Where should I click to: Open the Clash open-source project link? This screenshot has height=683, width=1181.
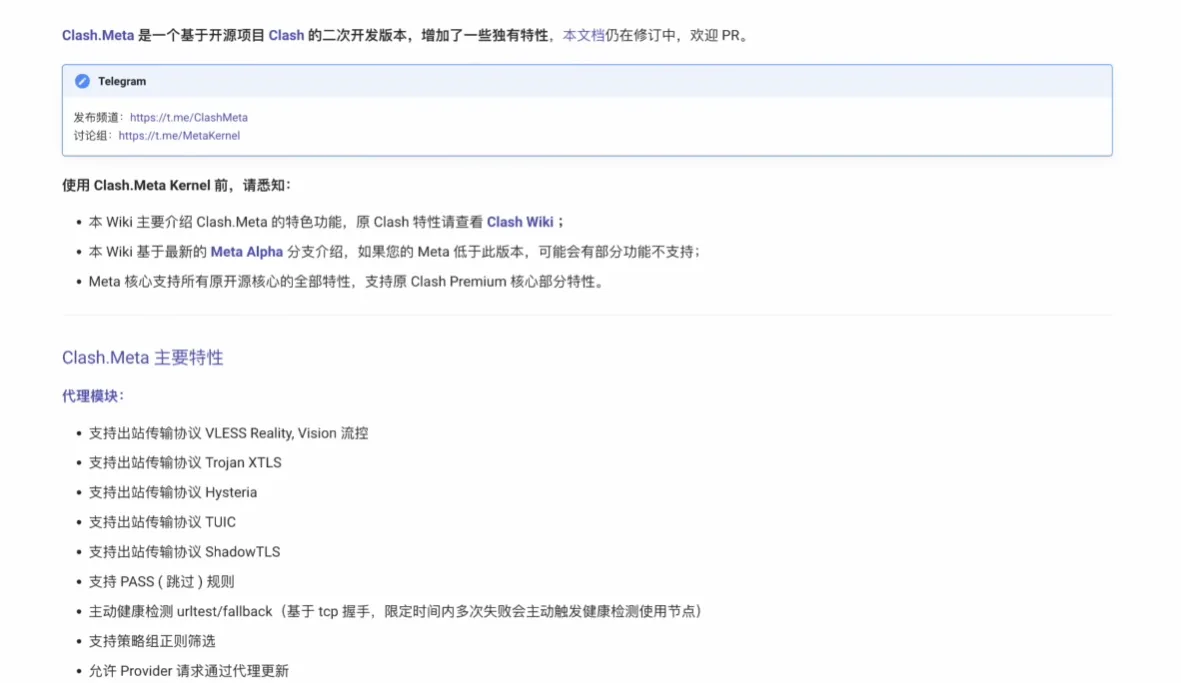[286, 35]
